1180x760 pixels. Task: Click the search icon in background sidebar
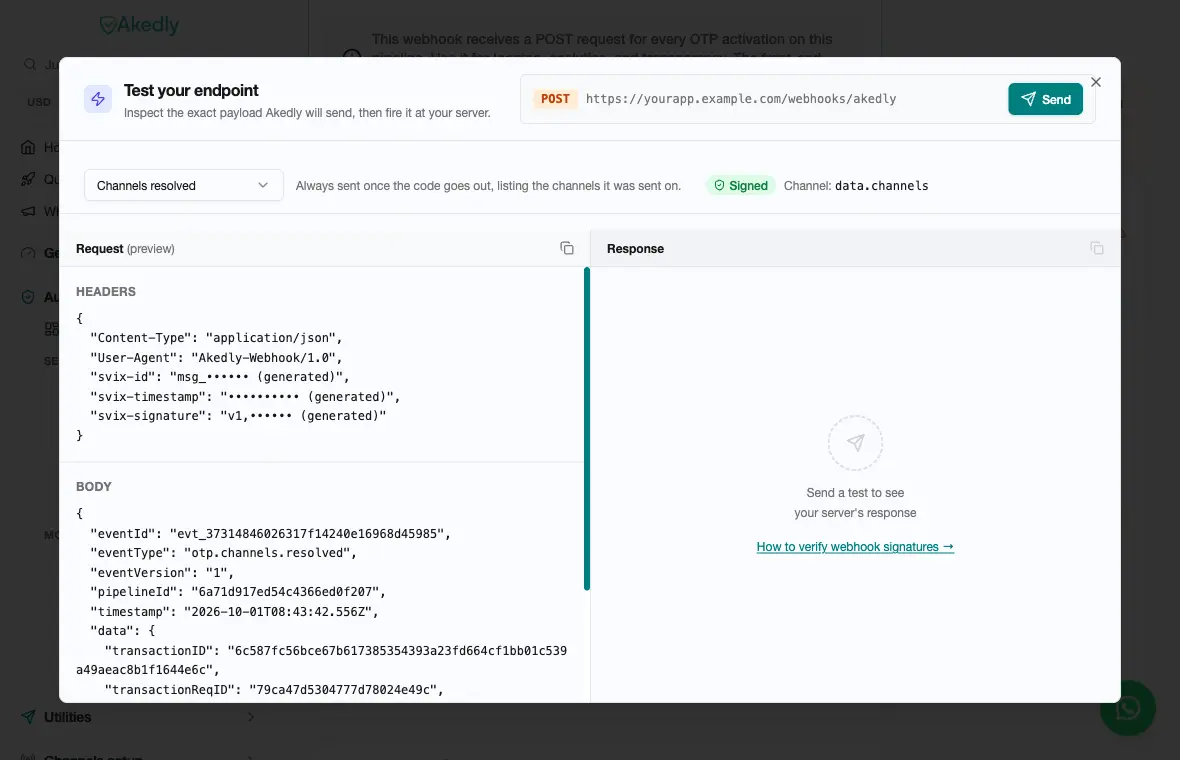click(30, 65)
